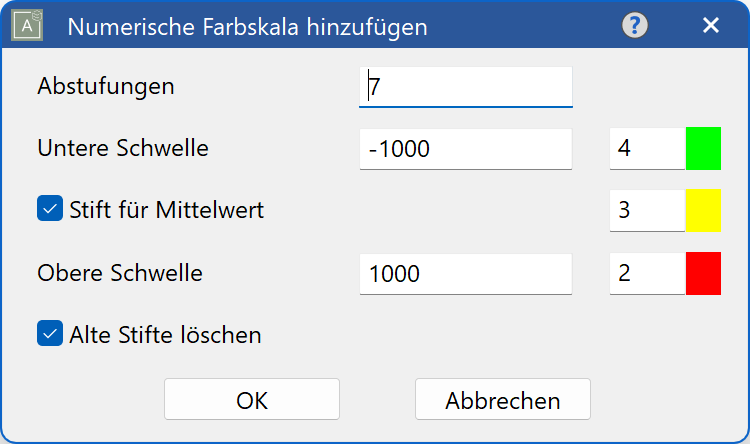Click the application icon in the title bar
Image resolution: width=750 pixels, height=444 pixels.
[27, 25]
